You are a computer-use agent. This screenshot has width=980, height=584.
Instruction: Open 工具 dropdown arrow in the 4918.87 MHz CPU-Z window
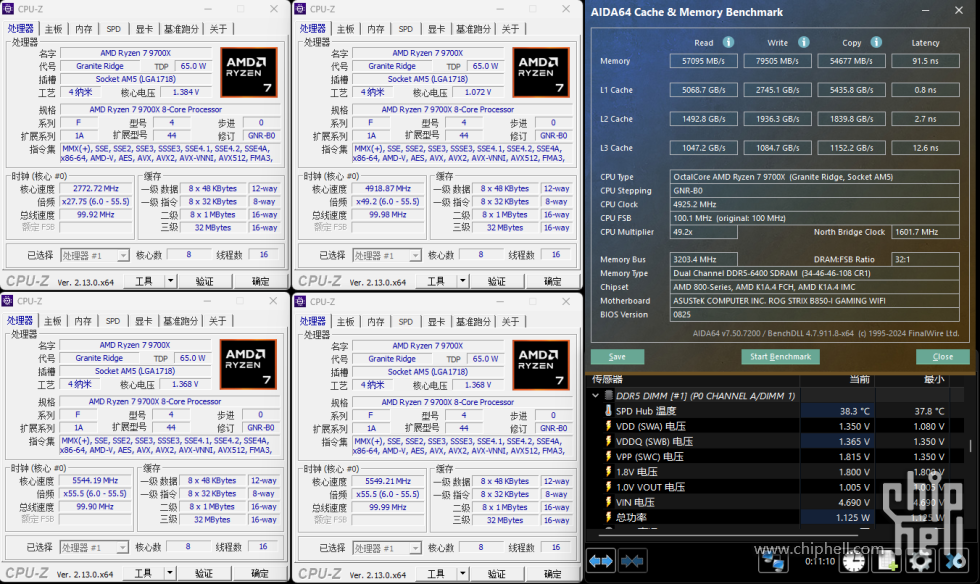pos(463,281)
